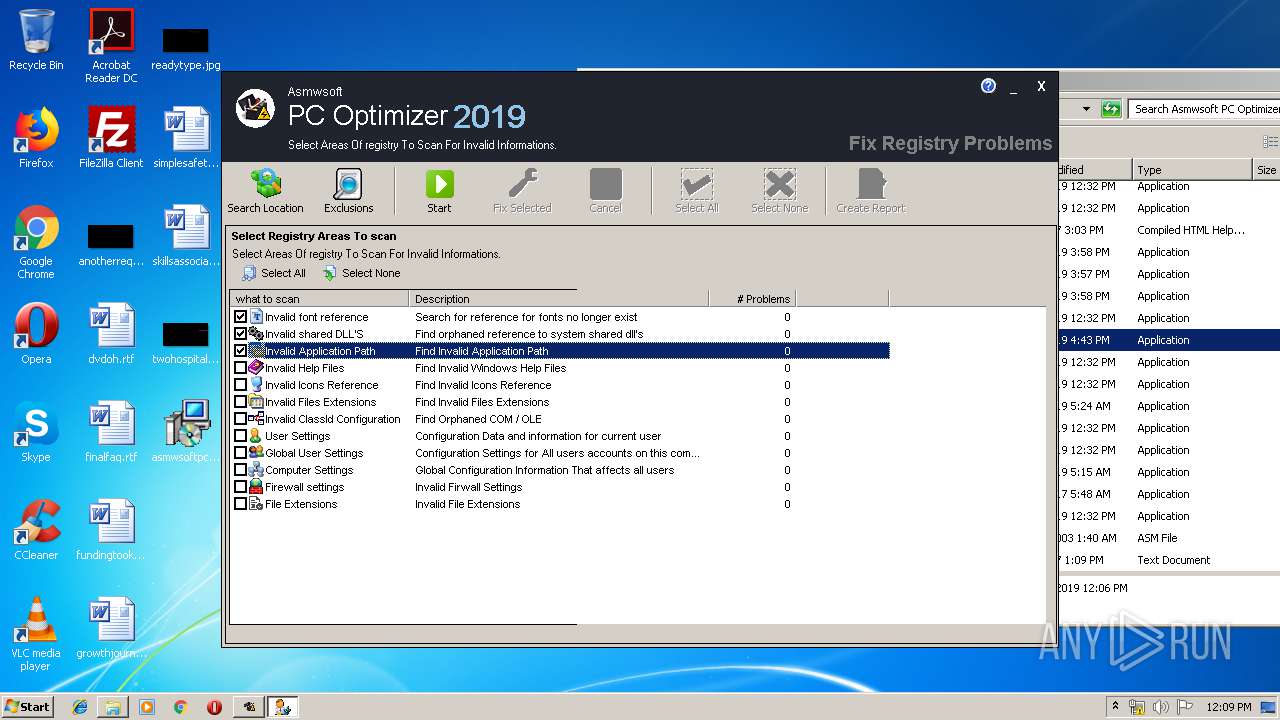Click the volume speaker tray icon
Viewport: 1280px width, 720px height.
tap(1161, 707)
